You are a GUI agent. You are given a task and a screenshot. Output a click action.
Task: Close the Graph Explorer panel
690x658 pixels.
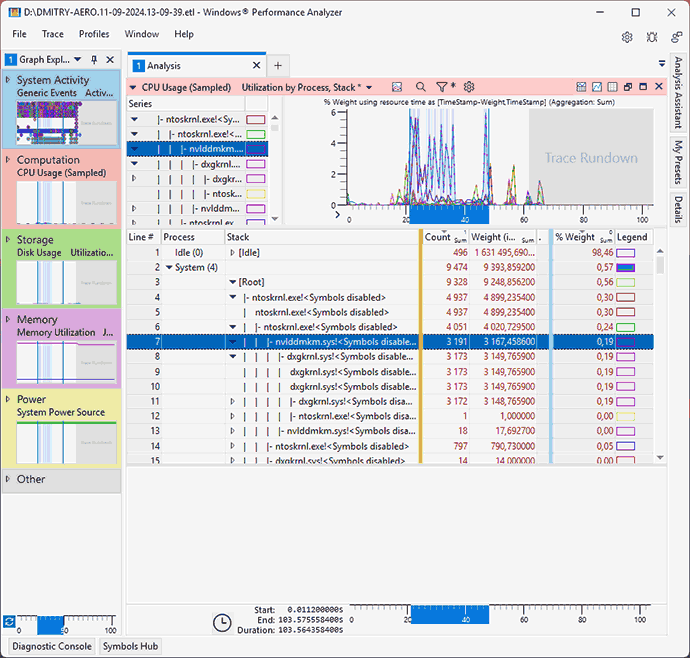pos(110,59)
